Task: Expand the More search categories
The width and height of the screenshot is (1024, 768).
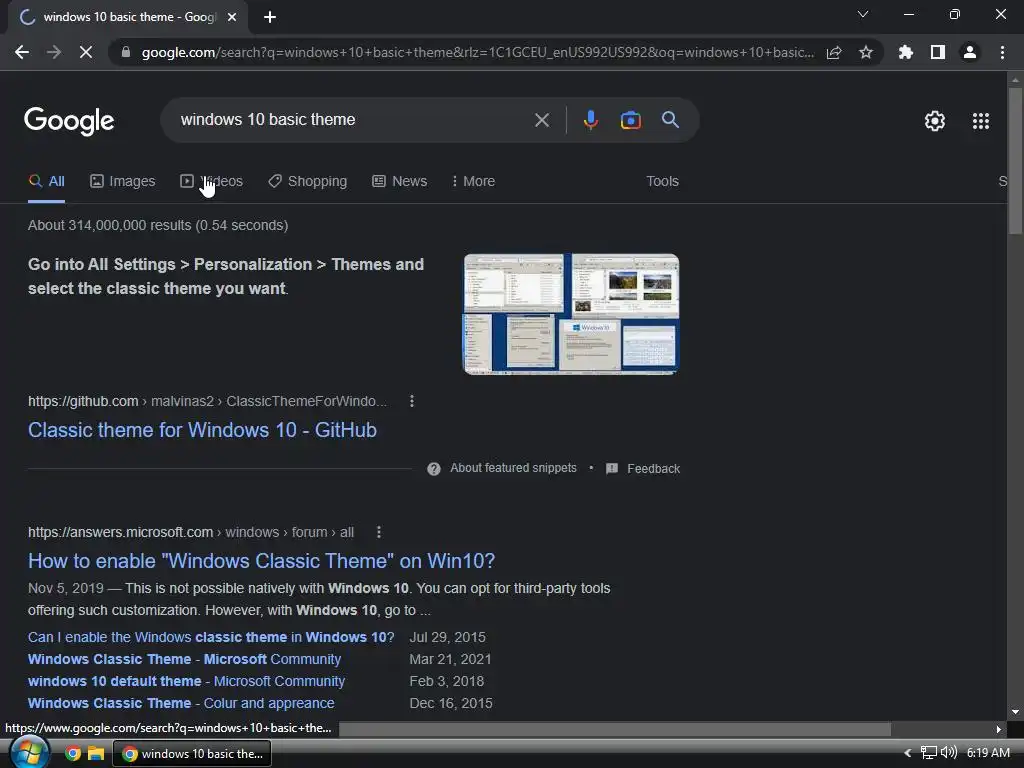Action: pos(473,182)
